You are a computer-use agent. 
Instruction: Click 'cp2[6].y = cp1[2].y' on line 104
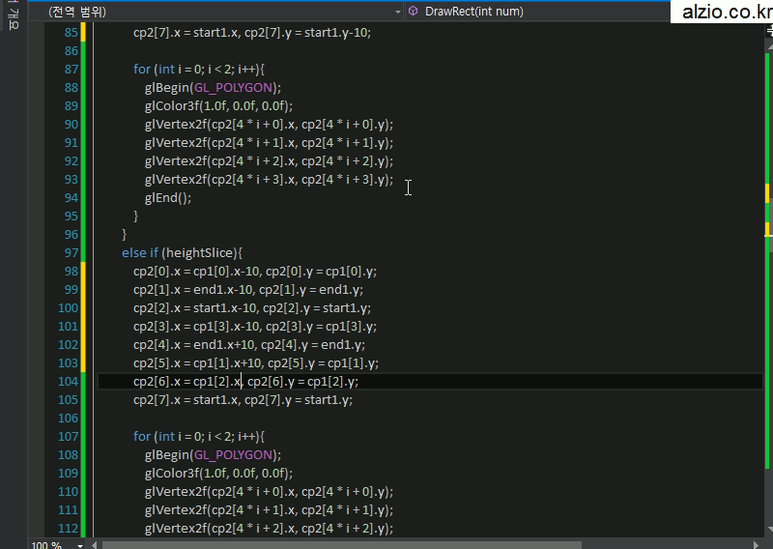(303, 381)
